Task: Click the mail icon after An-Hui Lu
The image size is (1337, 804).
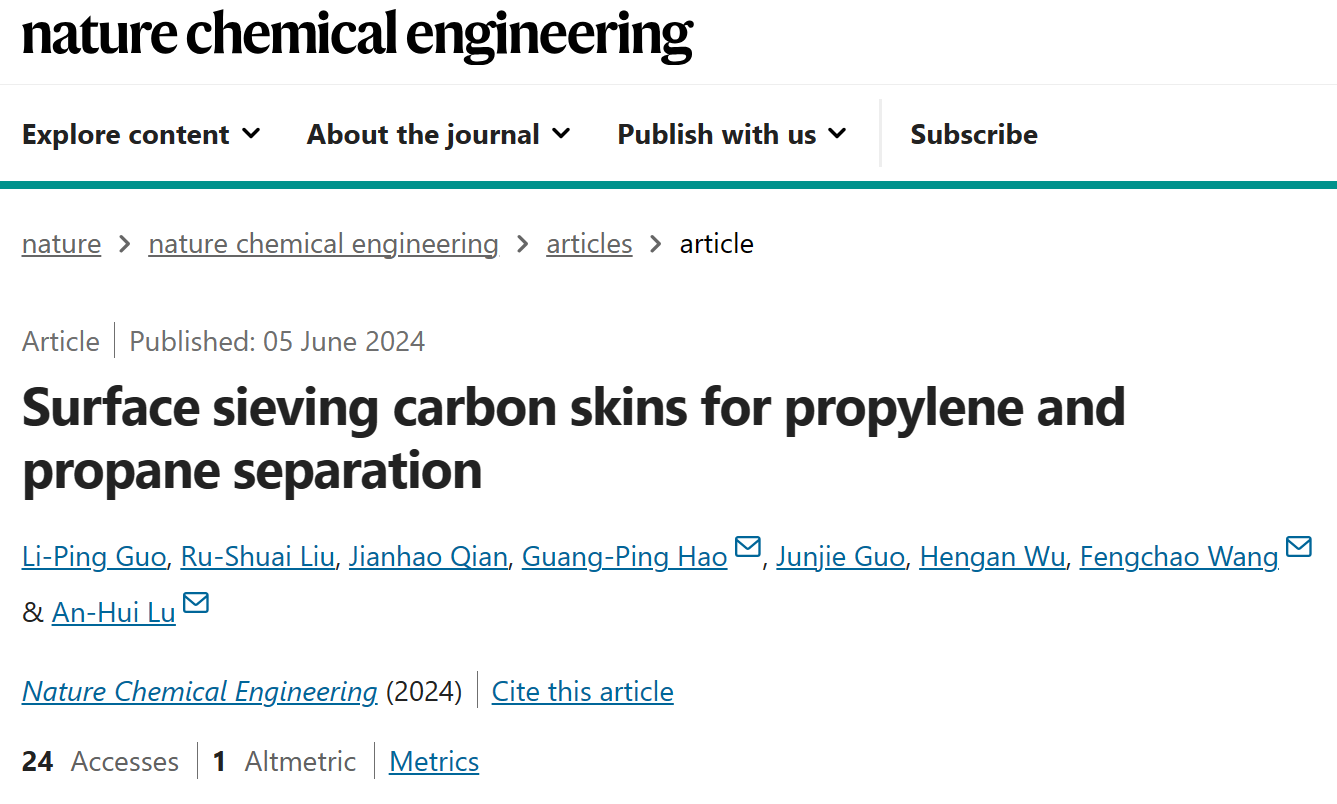Action: (196, 602)
